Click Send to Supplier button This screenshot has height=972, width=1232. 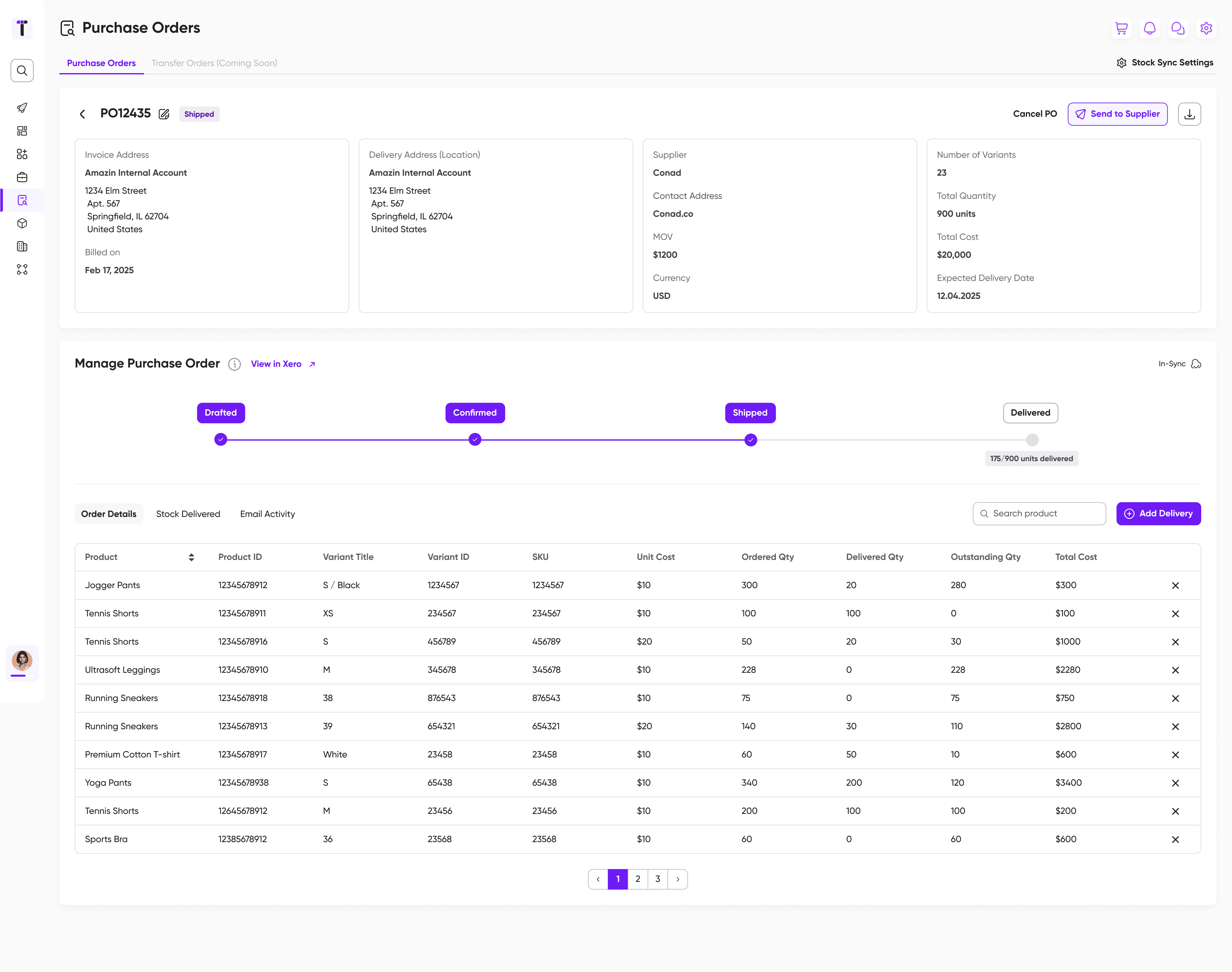1117,114
